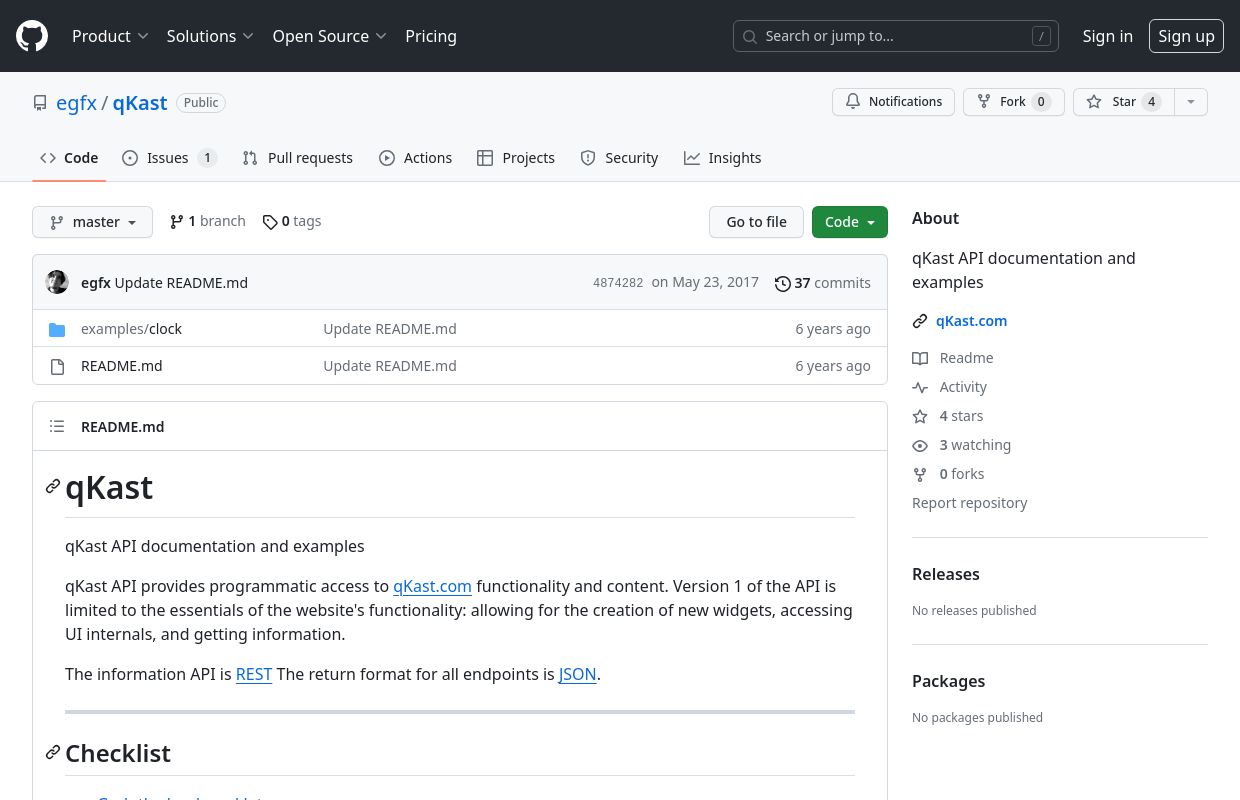Click Report repository
The height and width of the screenshot is (800, 1240).
pyautogui.click(x=969, y=503)
